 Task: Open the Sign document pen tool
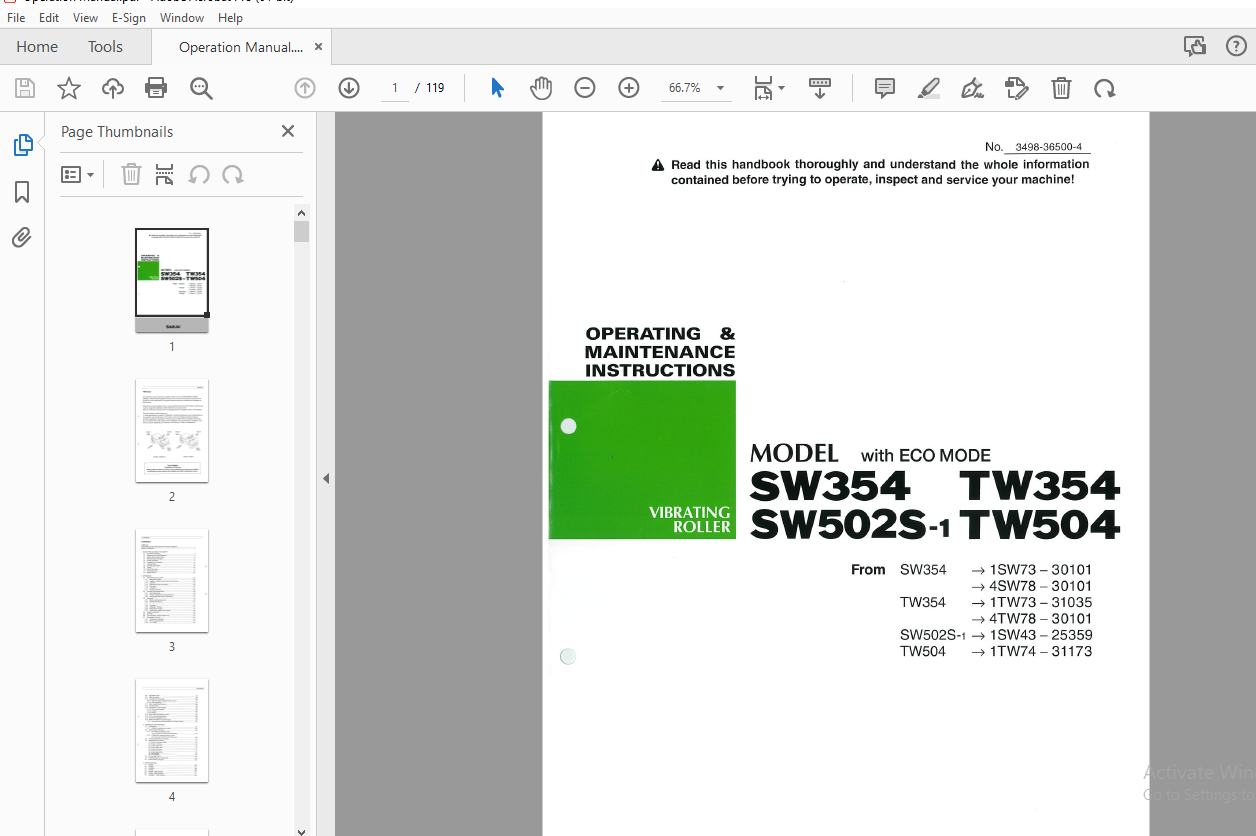tap(972, 88)
